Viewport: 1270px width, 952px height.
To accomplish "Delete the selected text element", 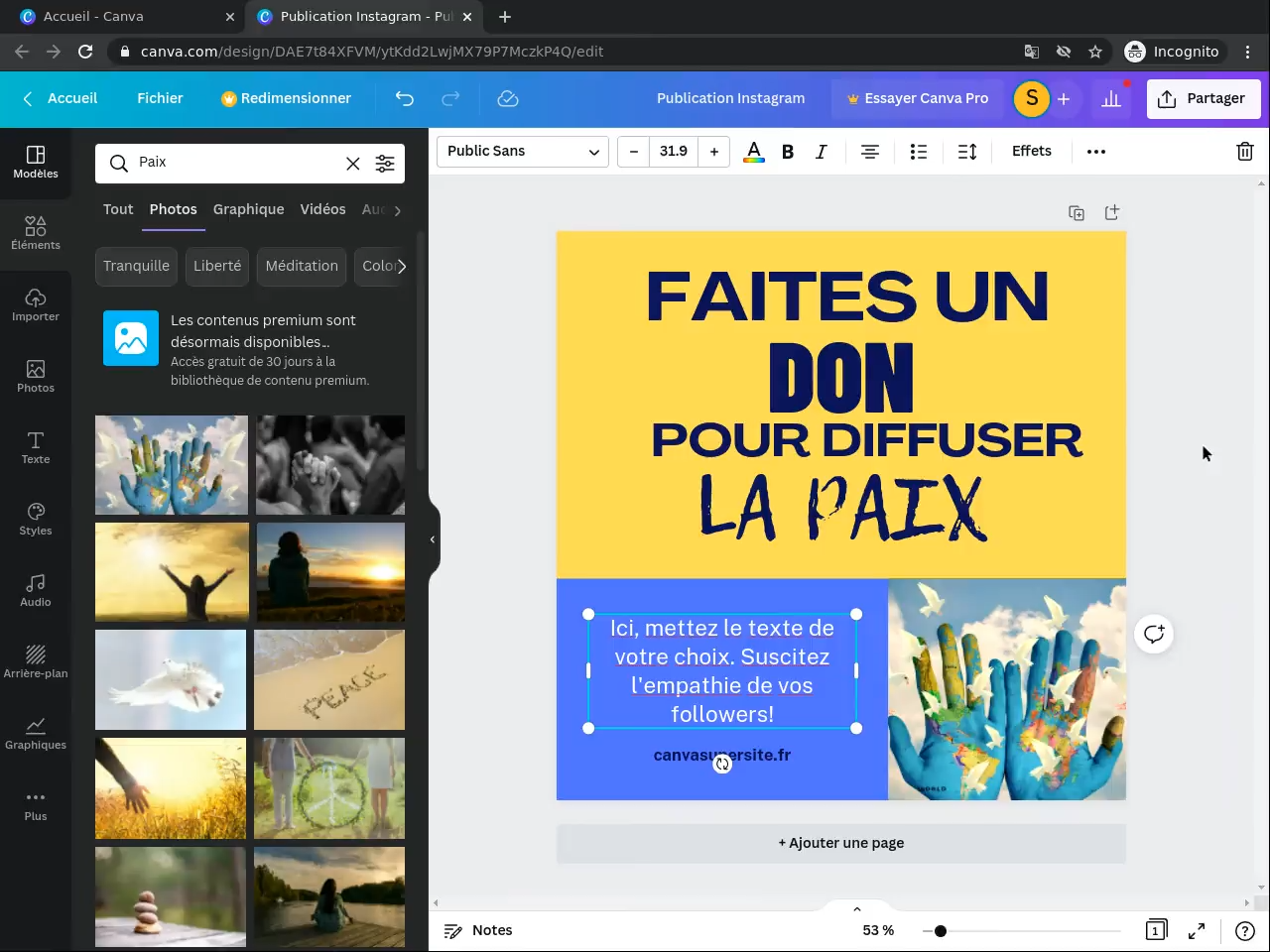I will (1244, 152).
